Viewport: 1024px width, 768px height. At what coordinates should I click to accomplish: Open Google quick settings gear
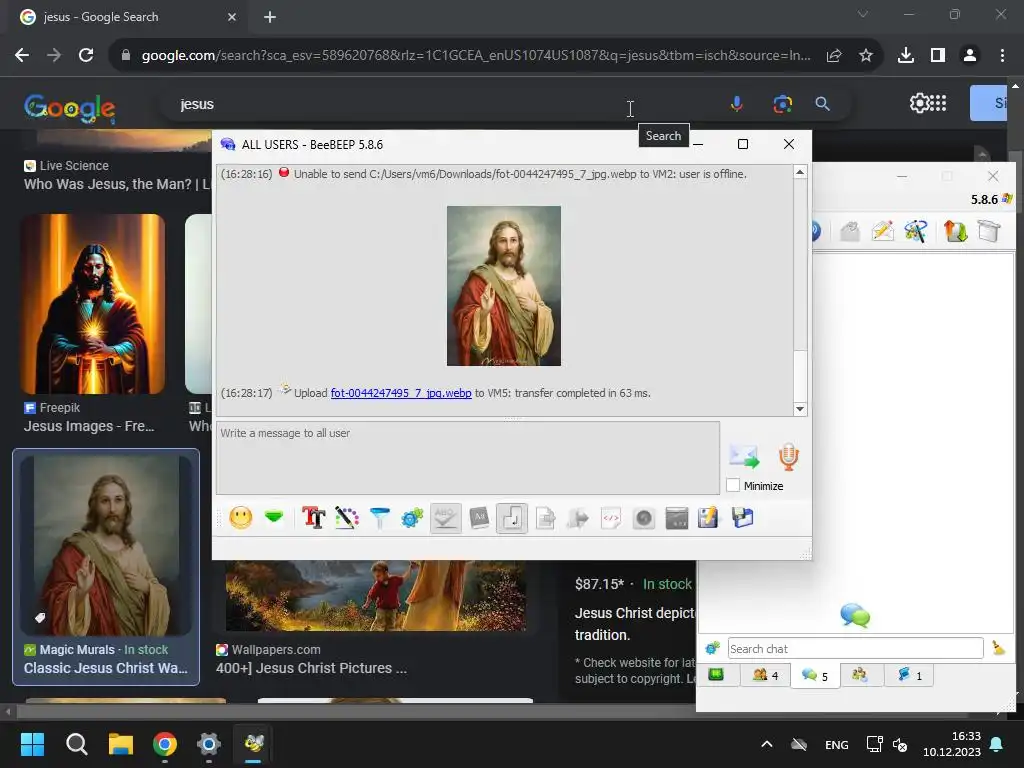pos(918,103)
